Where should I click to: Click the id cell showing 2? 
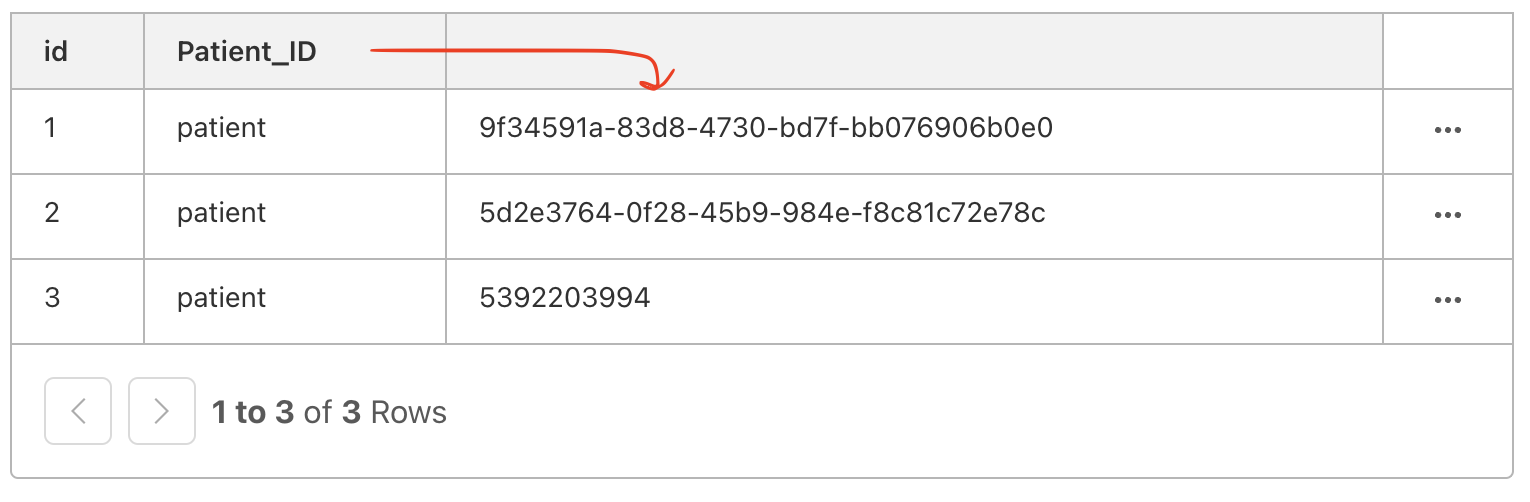click(x=78, y=216)
